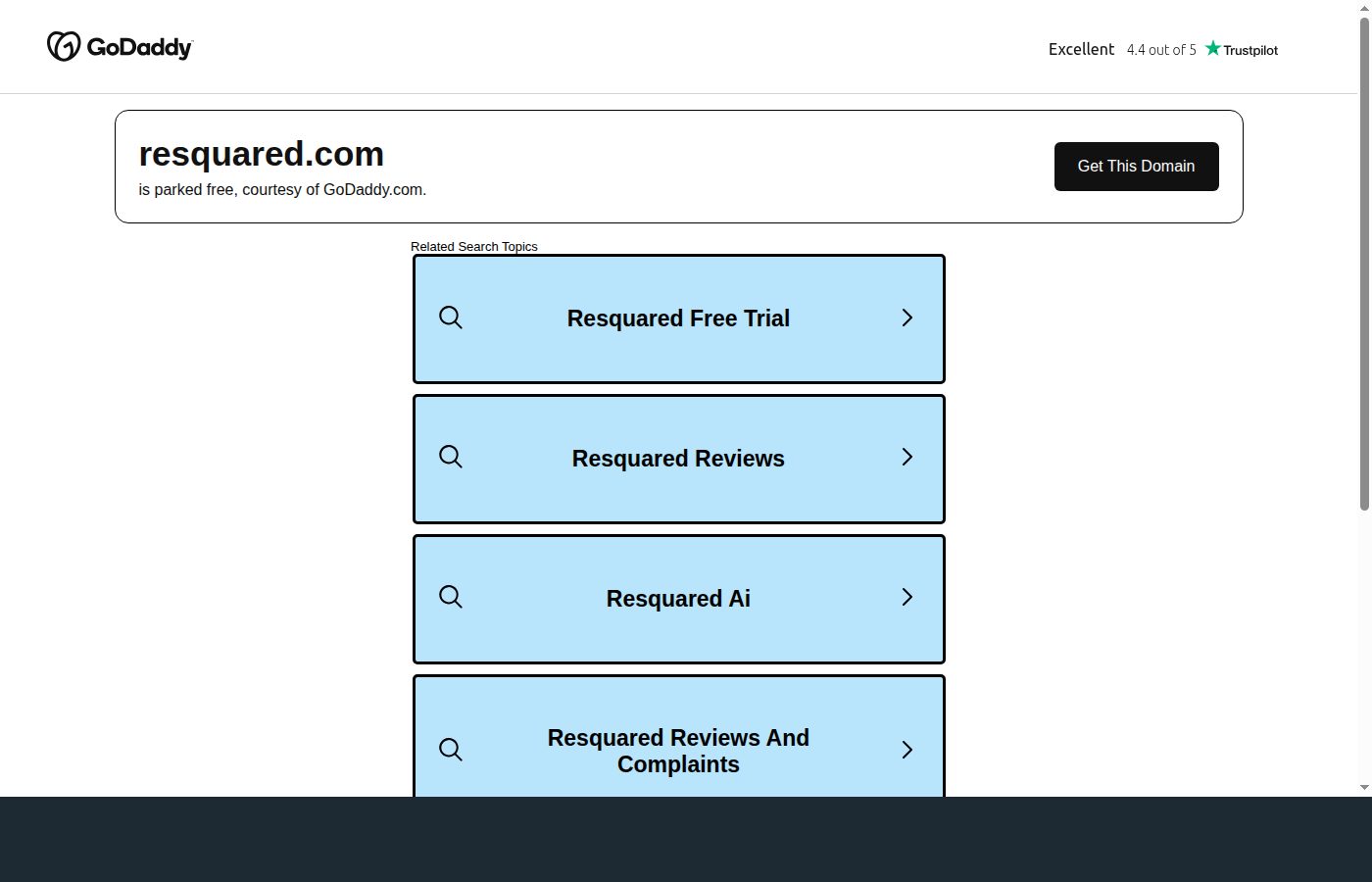This screenshot has height=882, width=1372.
Task: Click the page vertical scrollbar thumb
Action: coord(1364,263)
